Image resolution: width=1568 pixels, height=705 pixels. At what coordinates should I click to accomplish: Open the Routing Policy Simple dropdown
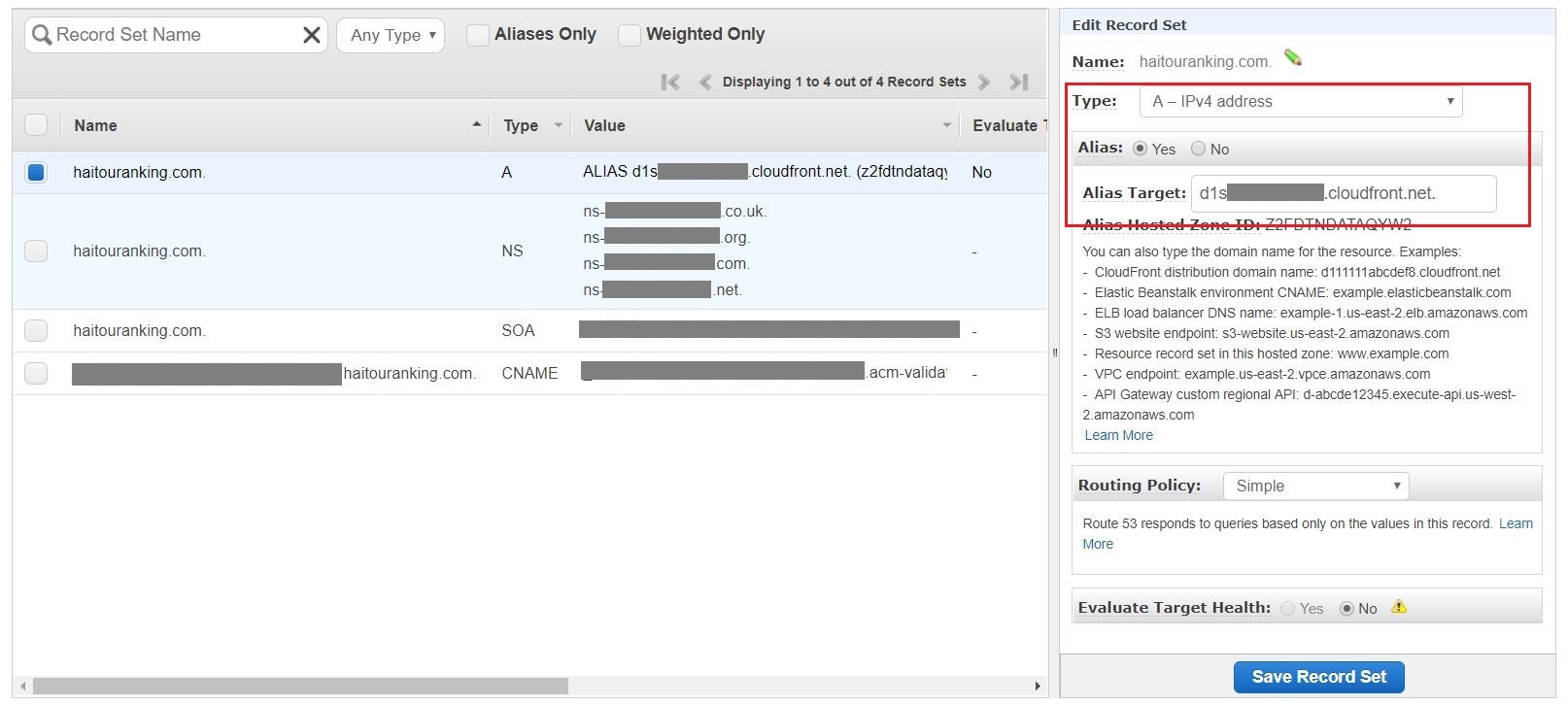pos(1315,486)
